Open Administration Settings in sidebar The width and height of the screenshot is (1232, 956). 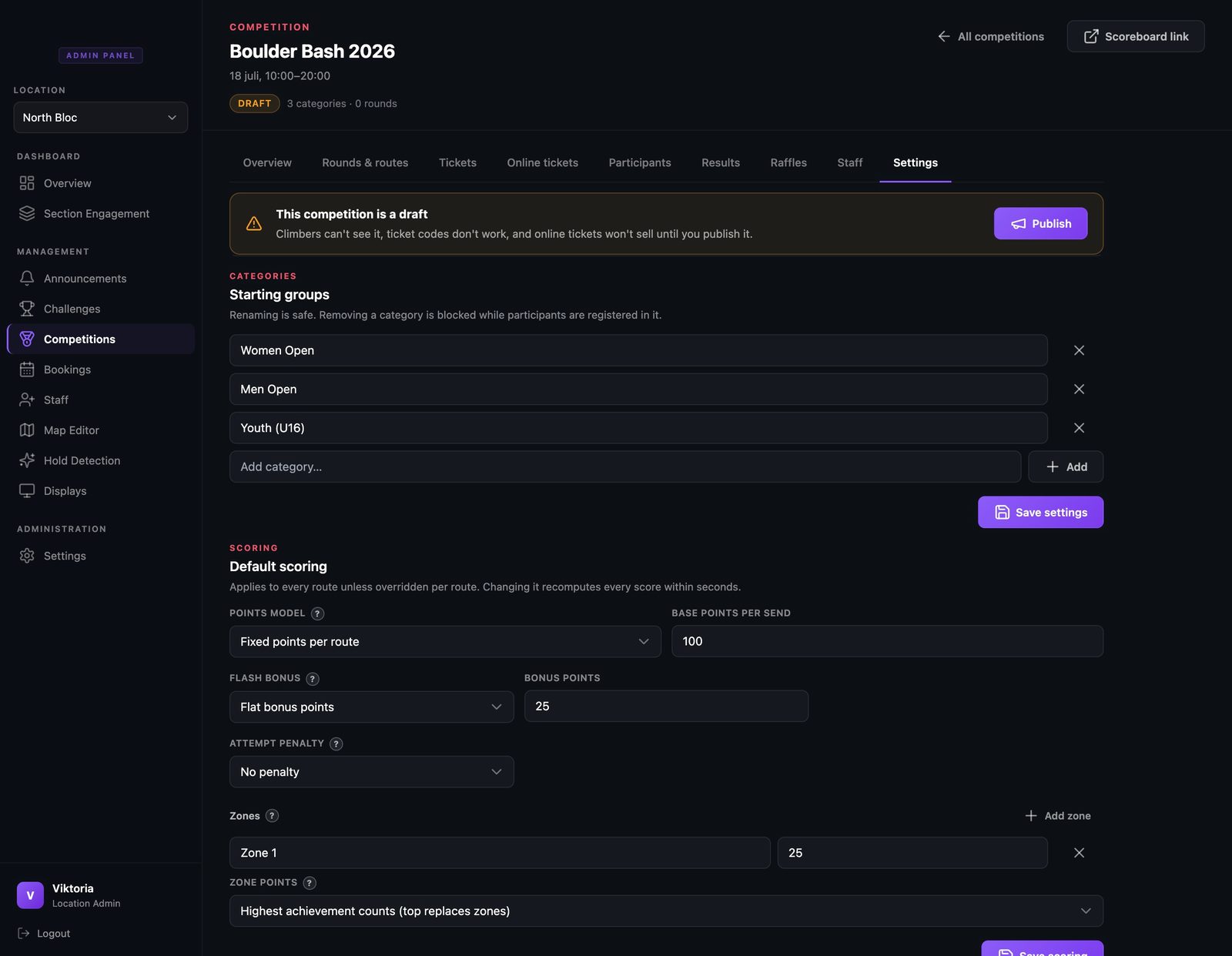101,556
